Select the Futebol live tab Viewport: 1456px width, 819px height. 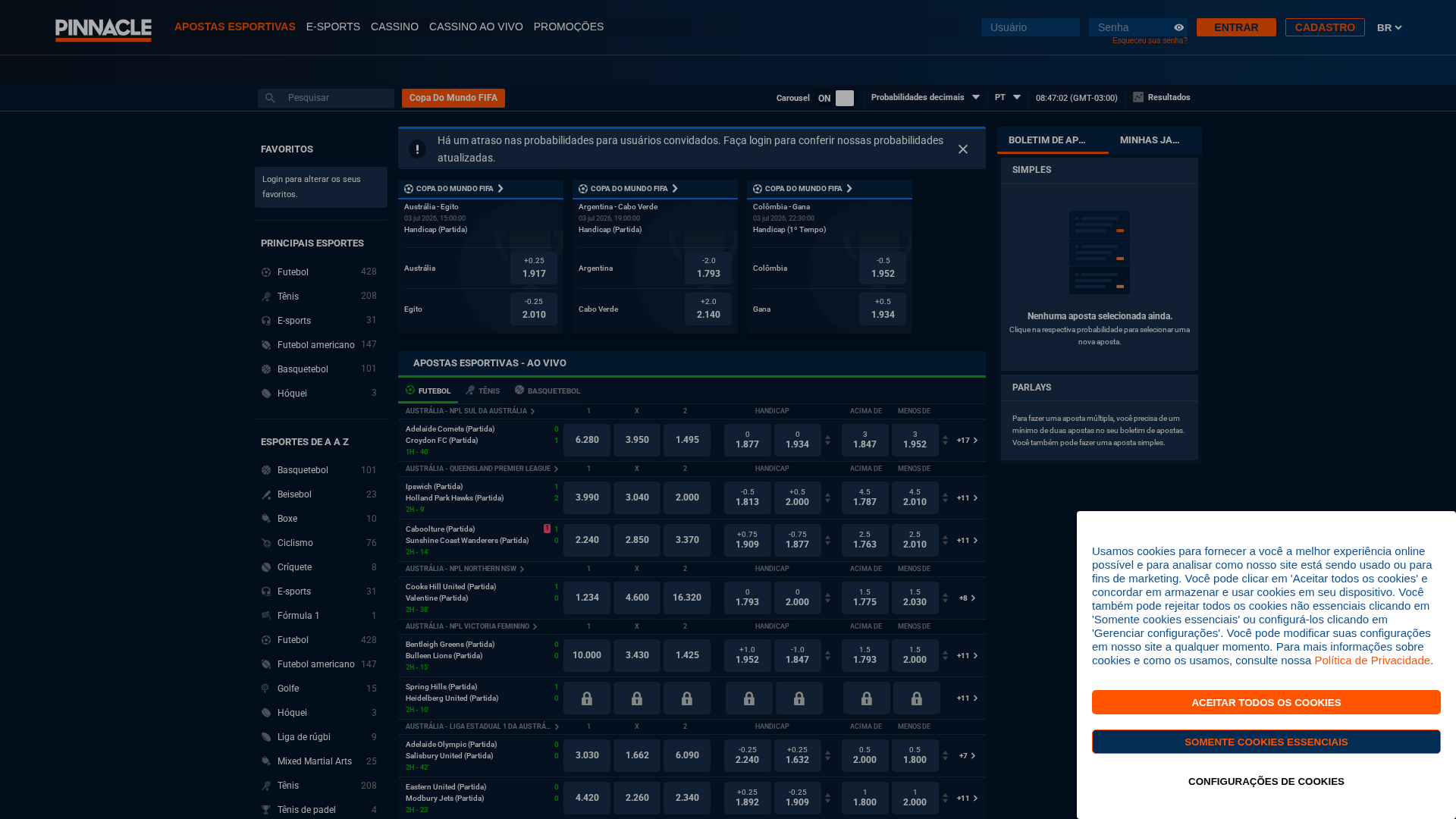(428, 391)
